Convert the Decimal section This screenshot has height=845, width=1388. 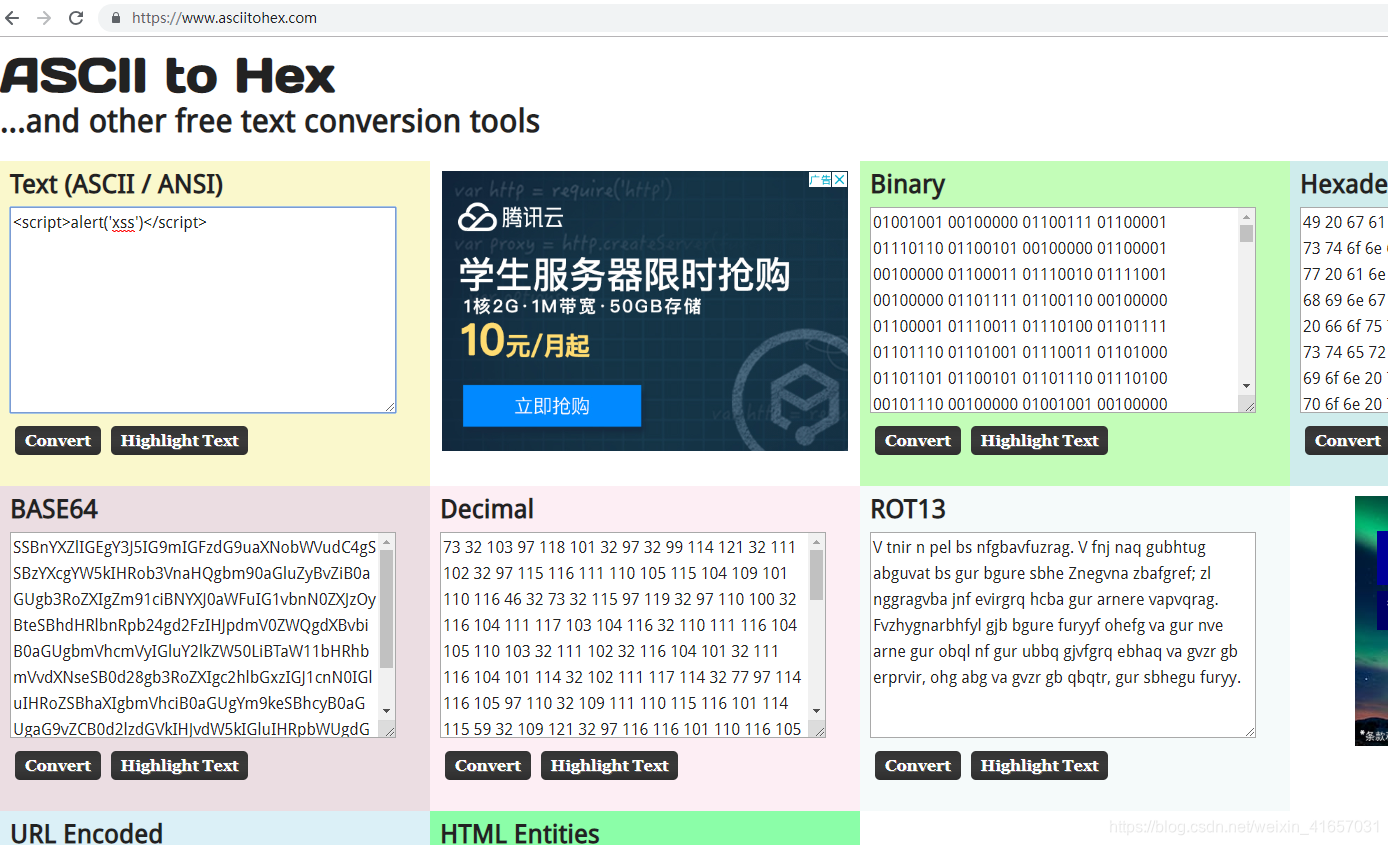click(488, 766)
